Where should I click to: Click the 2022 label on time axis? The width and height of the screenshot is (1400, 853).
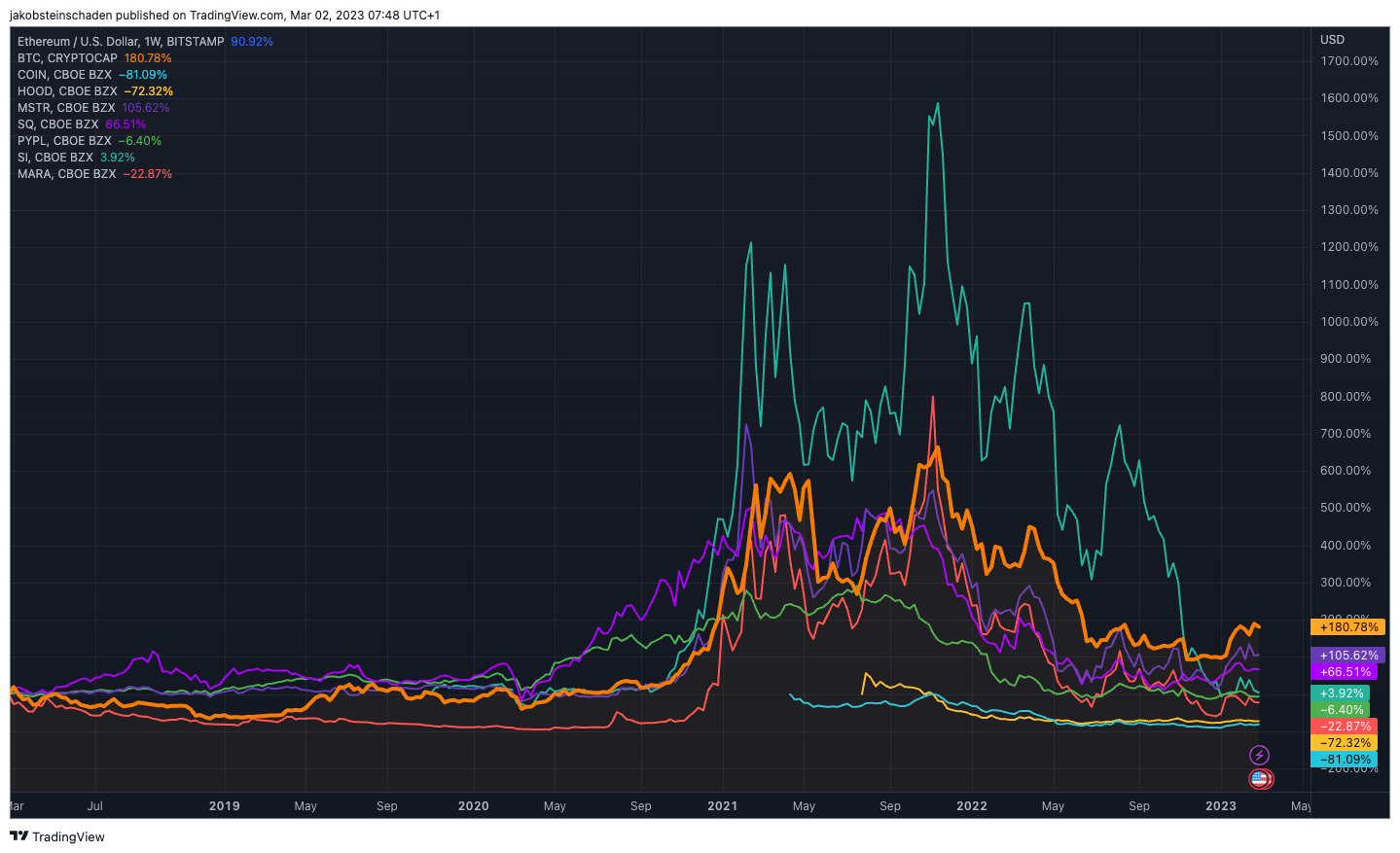972,806
